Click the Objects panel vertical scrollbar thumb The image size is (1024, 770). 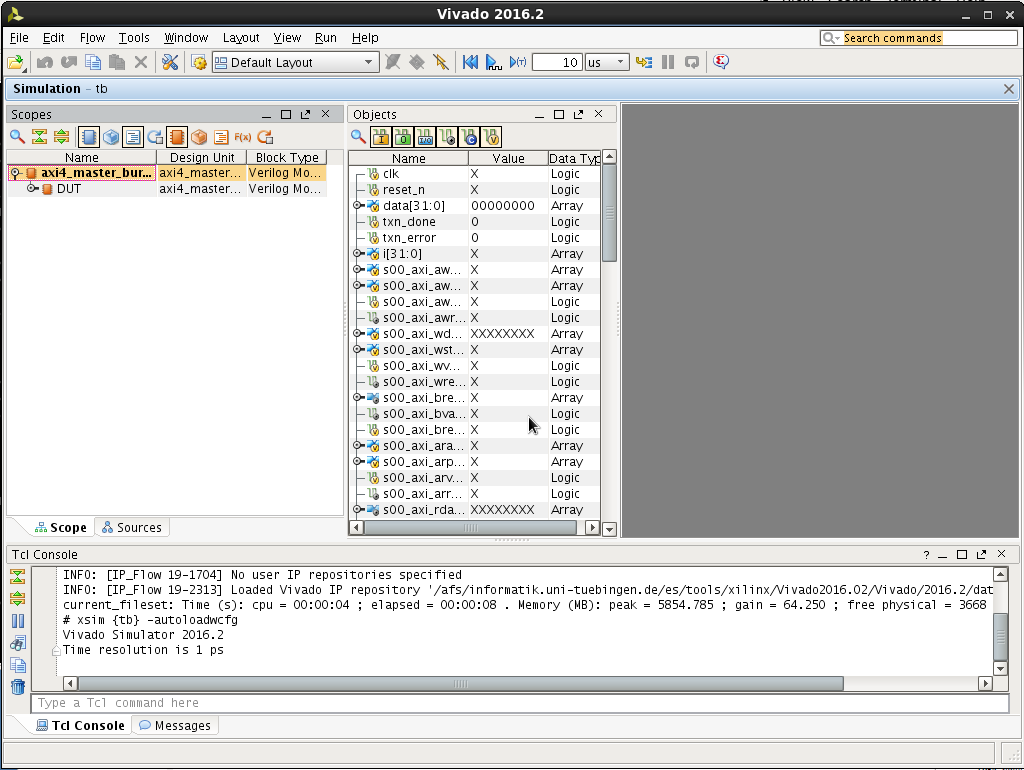click(x=609, y=213)
